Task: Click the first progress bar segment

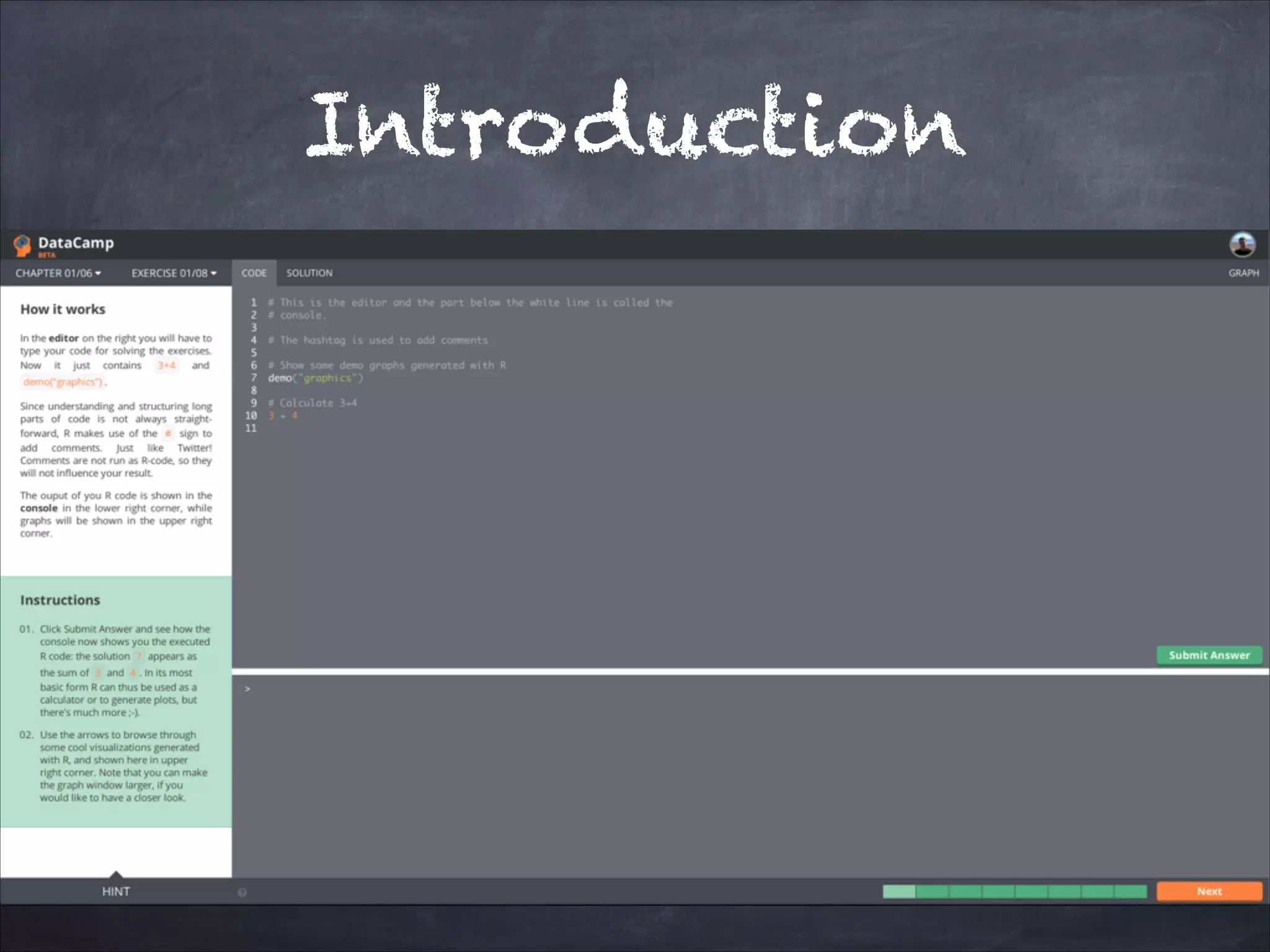Action: [x=899, y=892]
